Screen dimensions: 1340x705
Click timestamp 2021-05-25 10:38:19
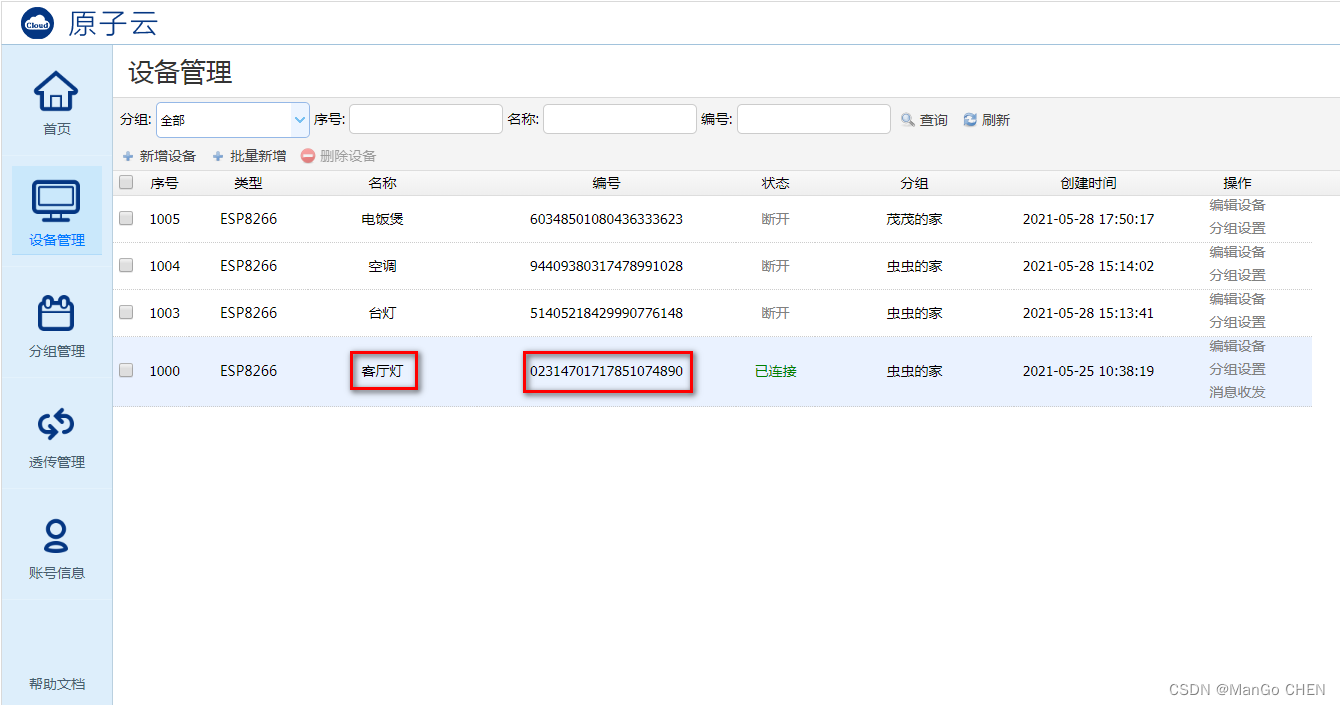point(1088,371)
